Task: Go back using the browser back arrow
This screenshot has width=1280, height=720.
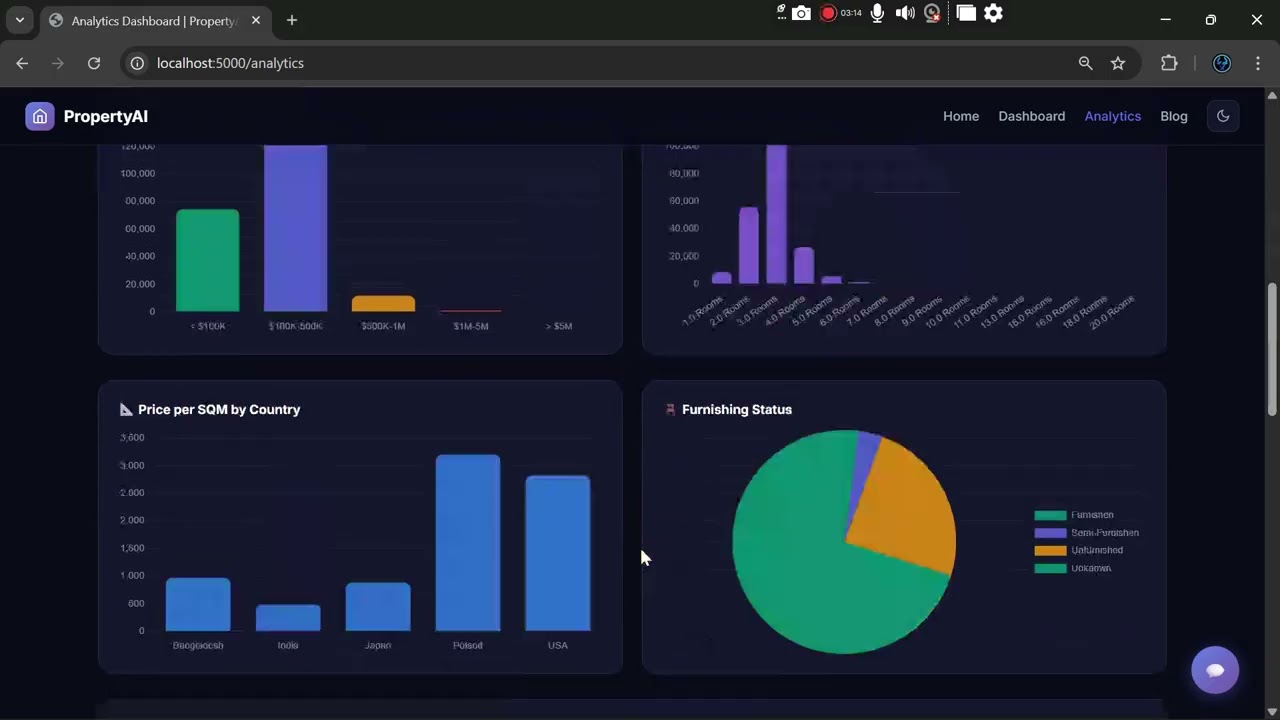Action: [x=22, y=63]
